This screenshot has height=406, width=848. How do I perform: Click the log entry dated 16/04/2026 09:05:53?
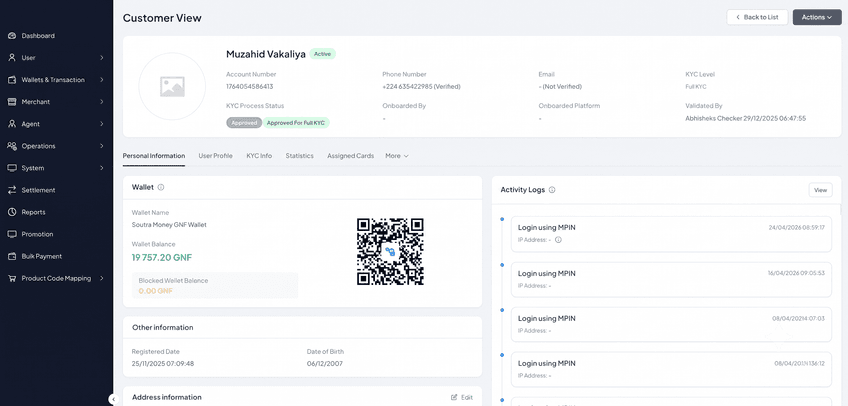(671, 279)
